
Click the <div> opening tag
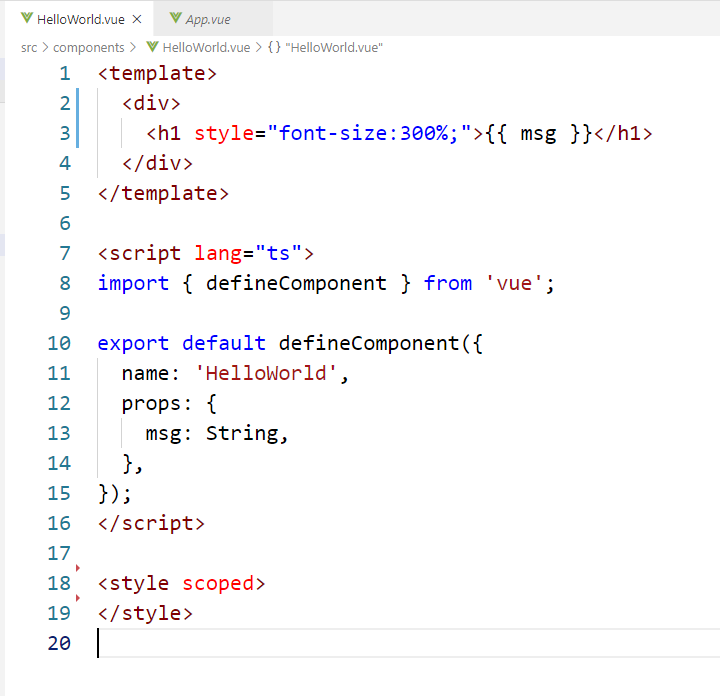pyautogui.click(x=151, y=103)
